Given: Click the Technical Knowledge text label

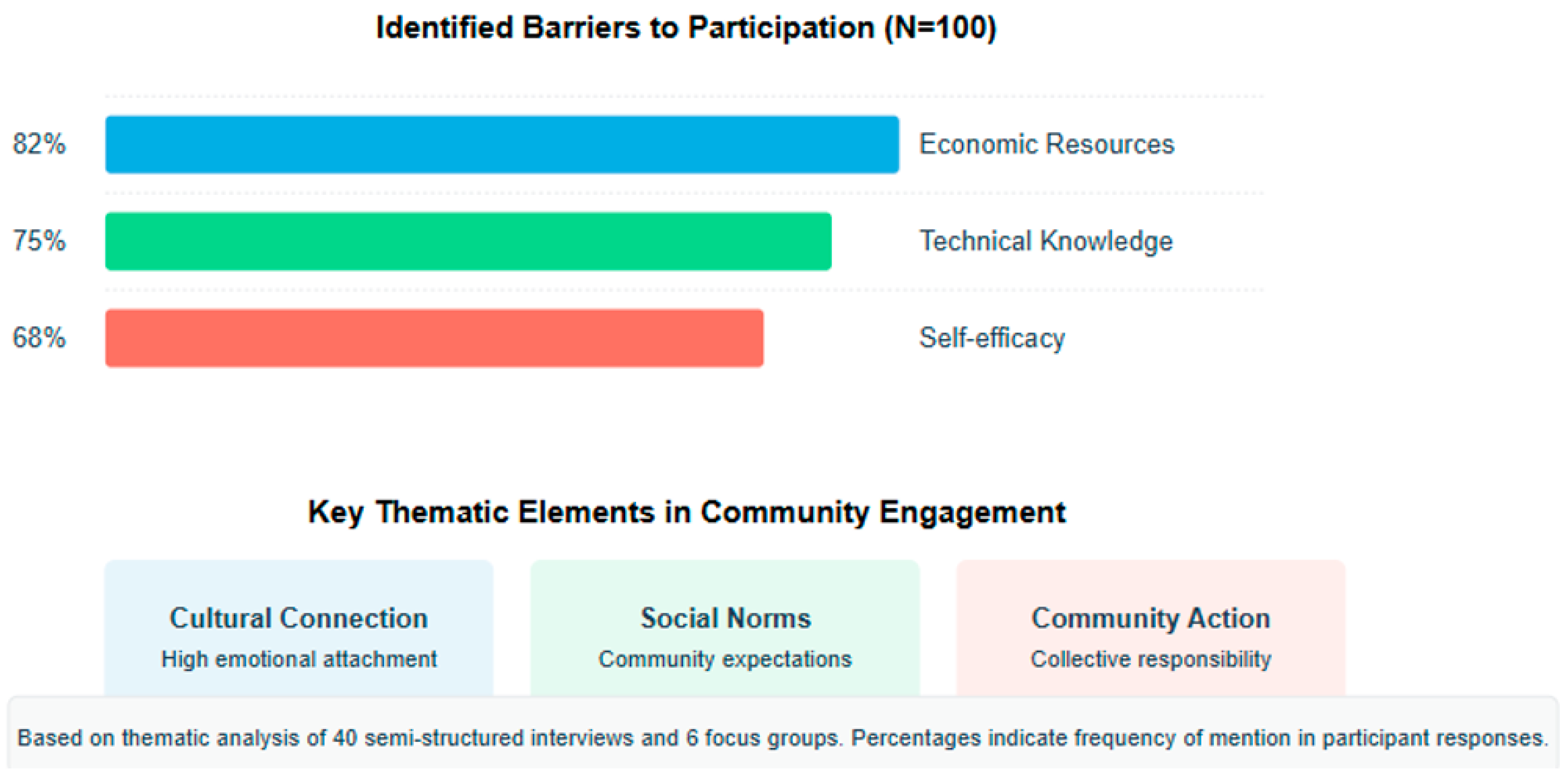Looking at the screenshot, I should pos(1046,241).
